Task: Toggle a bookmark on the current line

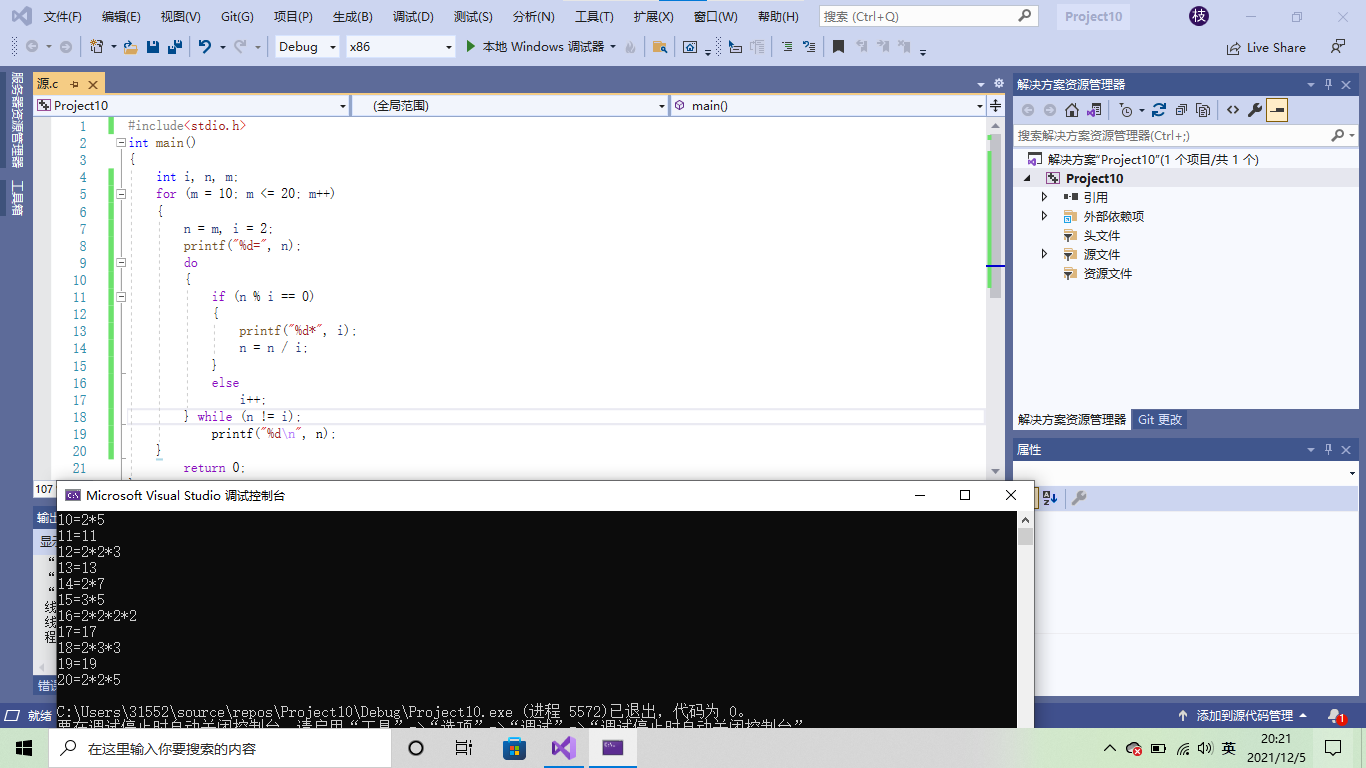Action: point(838,47)
